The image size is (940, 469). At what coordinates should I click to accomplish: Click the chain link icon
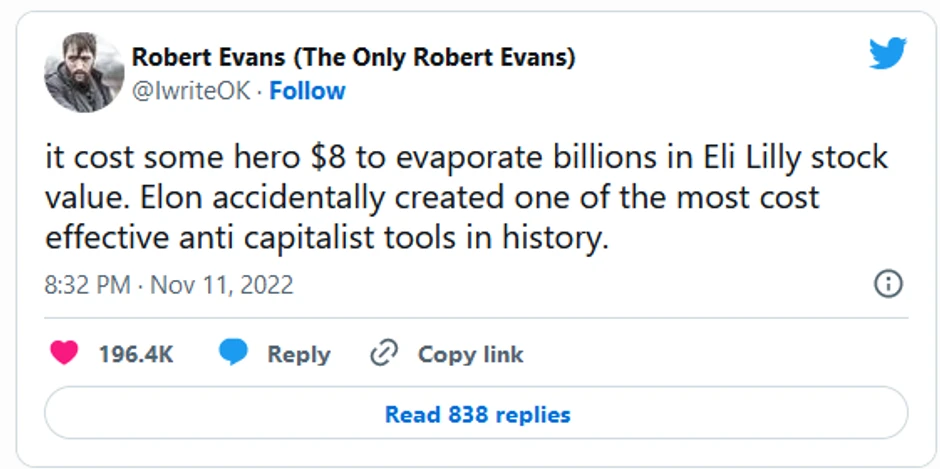tap(384, 353)
